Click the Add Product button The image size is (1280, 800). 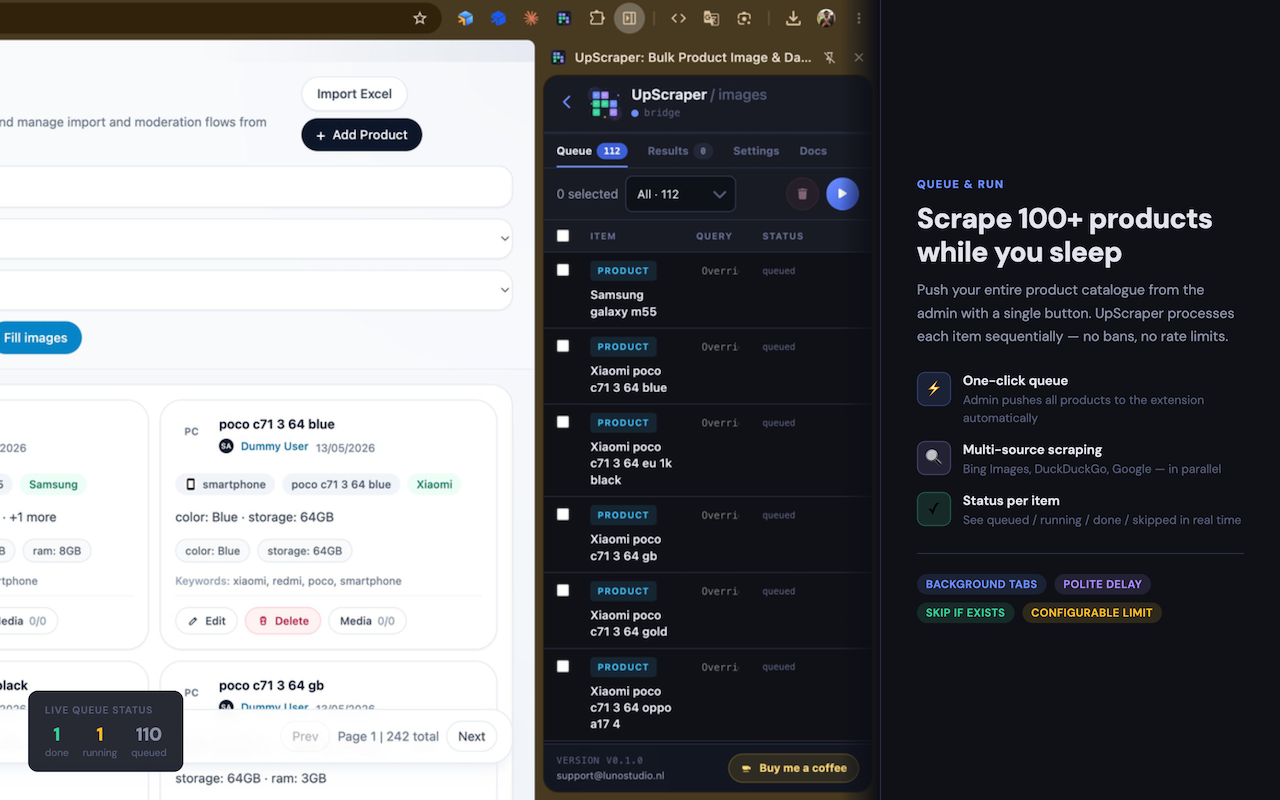362,135
